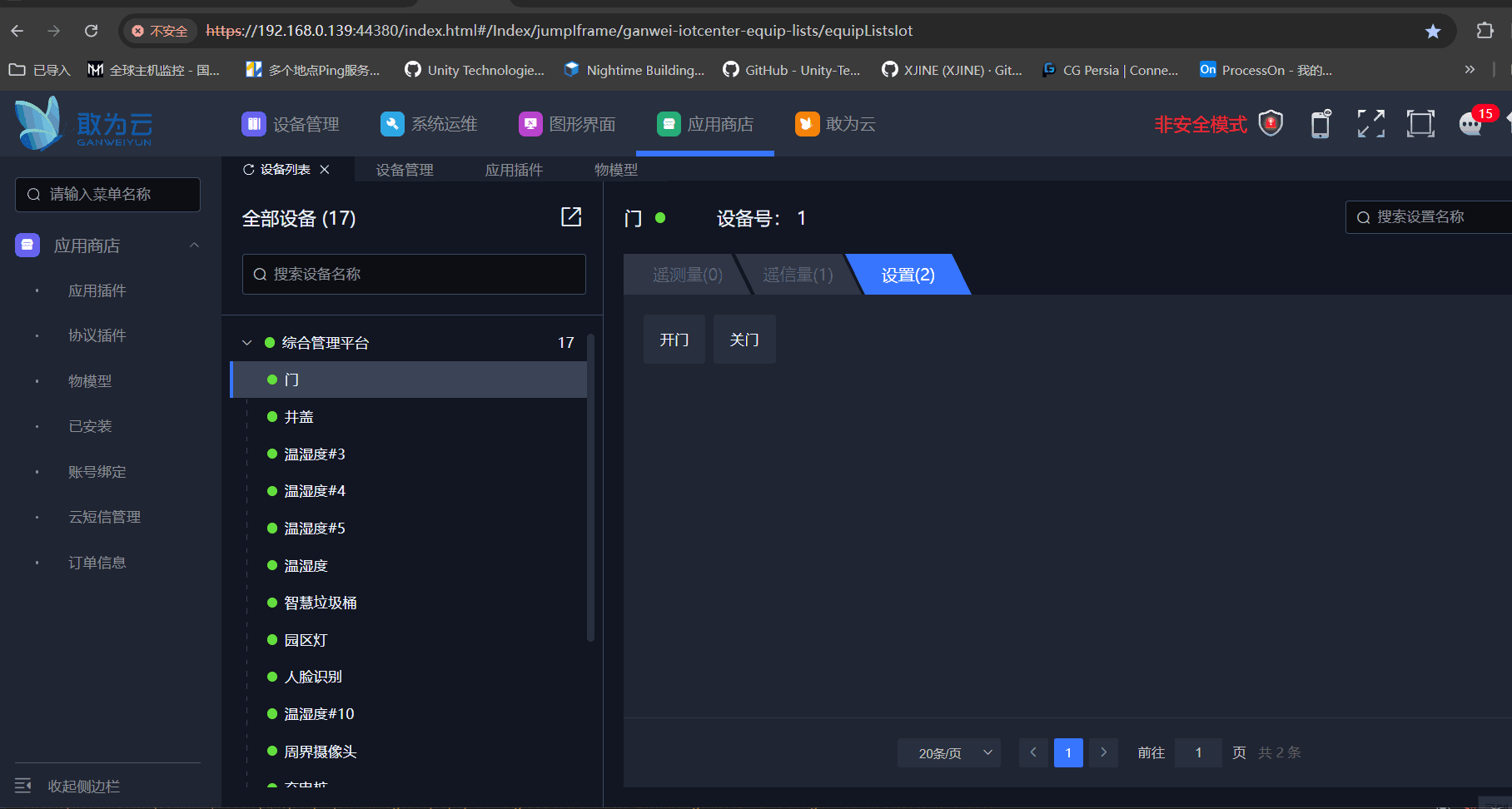Select the 门 device in the tree
The image size is (1512, 809).
(x=409, y=380)
